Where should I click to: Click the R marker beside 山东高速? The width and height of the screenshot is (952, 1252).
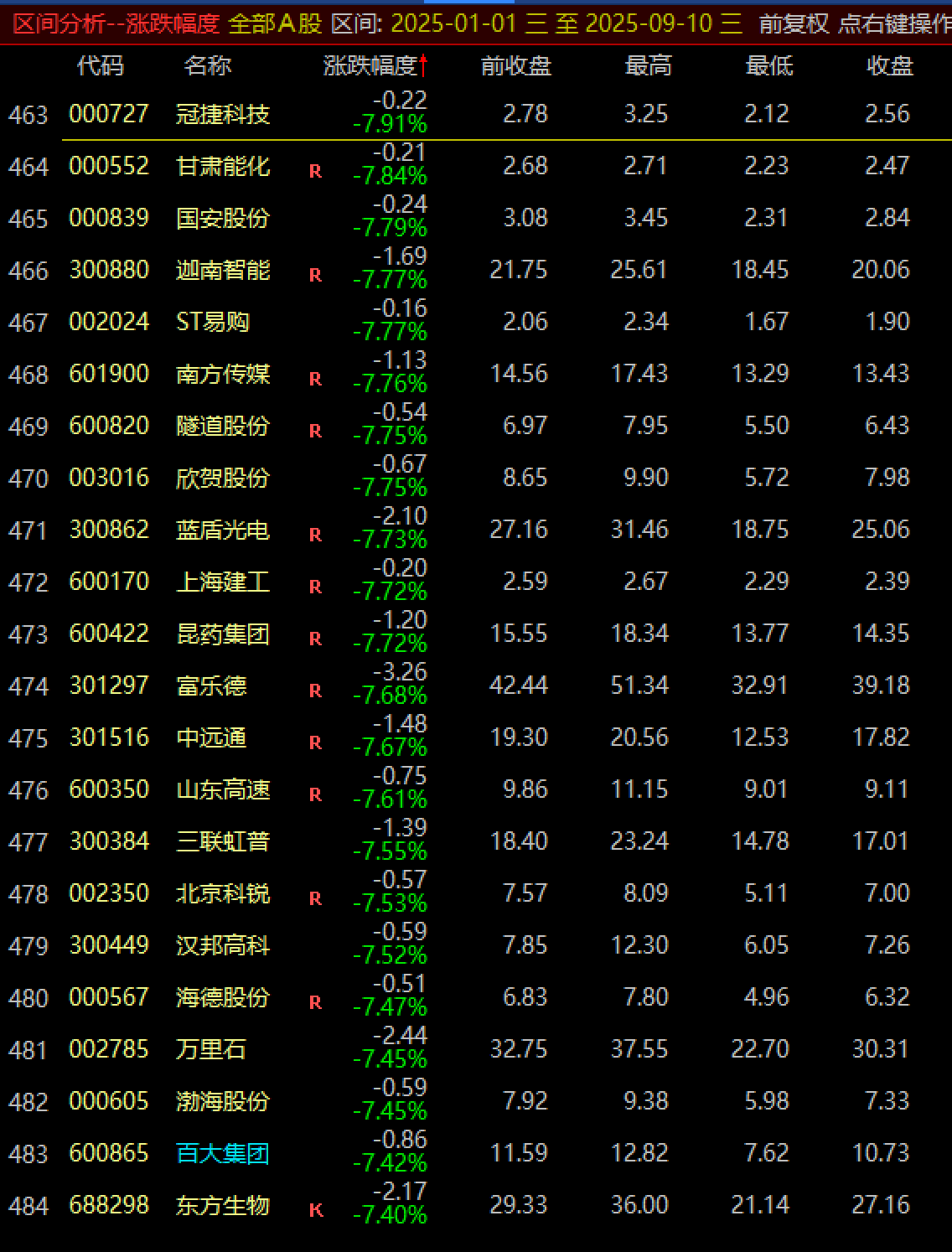coord(315,795)
